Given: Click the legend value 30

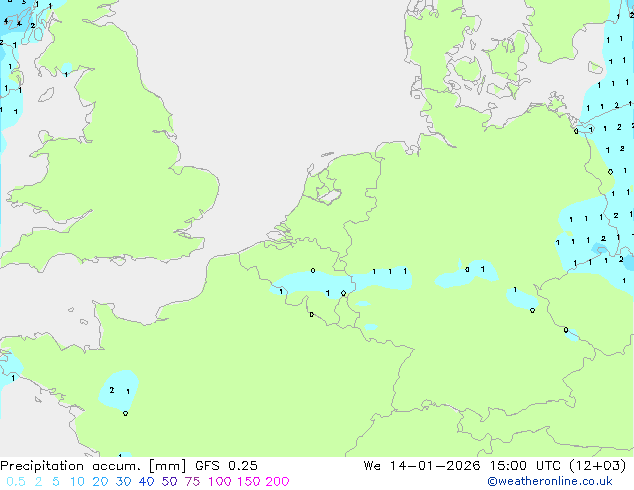Looking at the screenshot, I should [123, 482].
